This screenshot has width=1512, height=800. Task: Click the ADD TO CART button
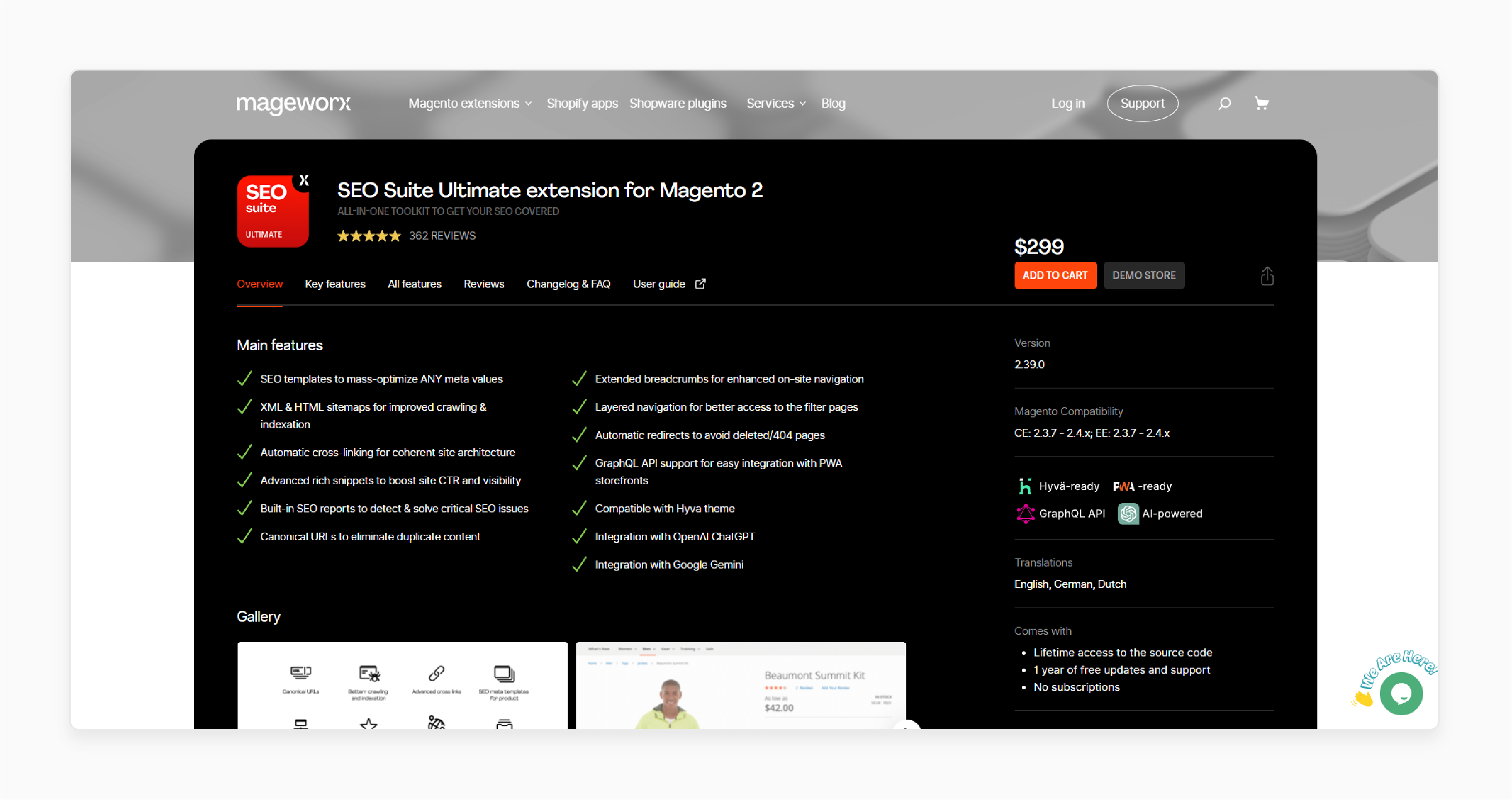coord(1054,276)
